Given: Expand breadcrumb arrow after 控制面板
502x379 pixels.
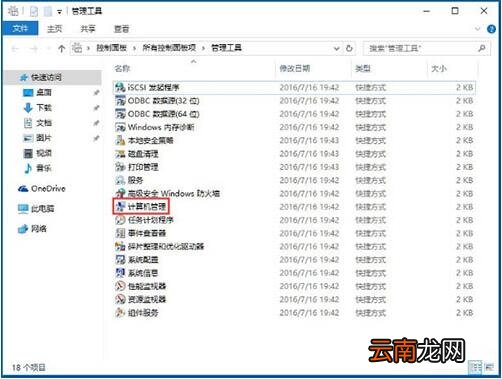Looking at the screenshot, I should pos(134,49).
